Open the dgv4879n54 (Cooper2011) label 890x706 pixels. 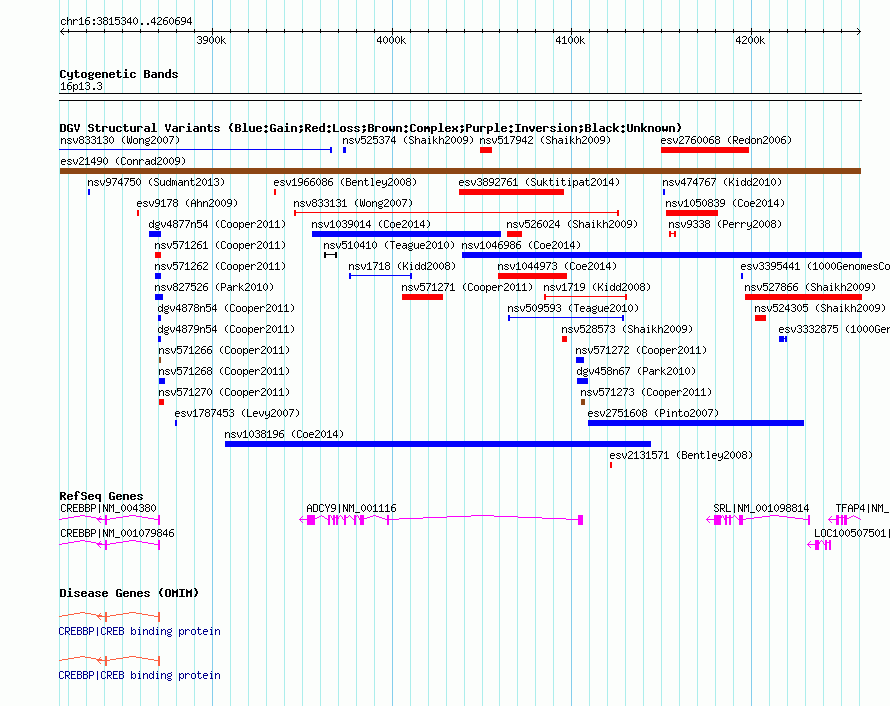point(226,329)
